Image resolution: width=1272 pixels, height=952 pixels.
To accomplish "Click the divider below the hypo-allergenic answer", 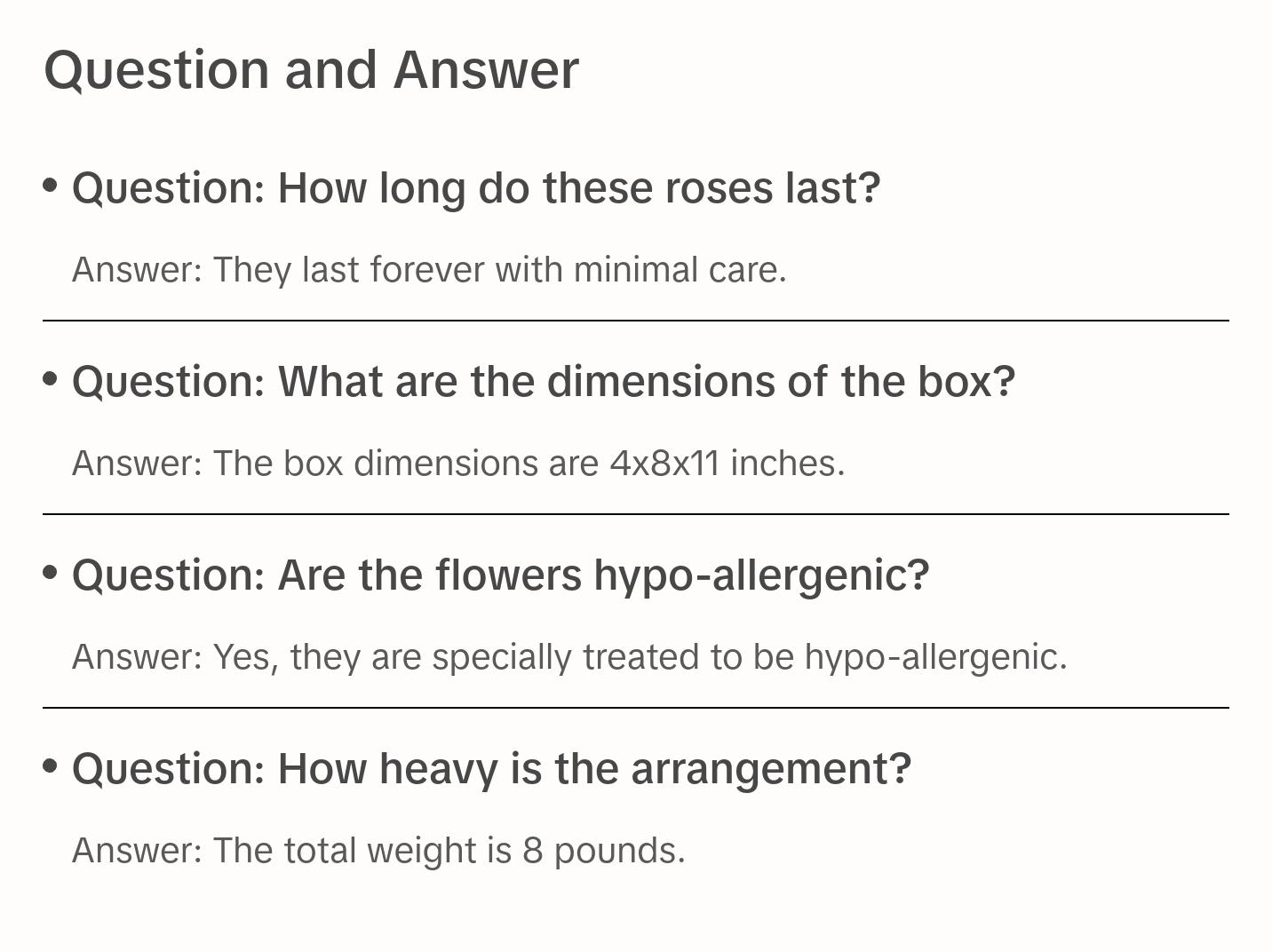I will coord(635,708).
